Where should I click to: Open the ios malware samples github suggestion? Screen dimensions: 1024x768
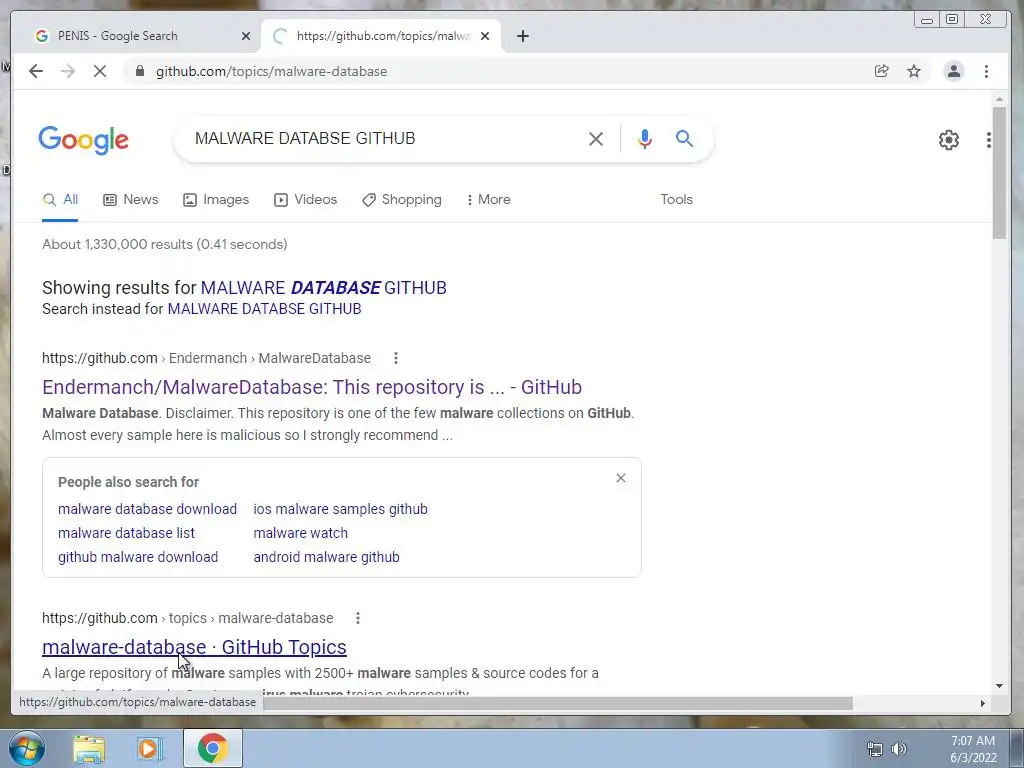(340, 509)
